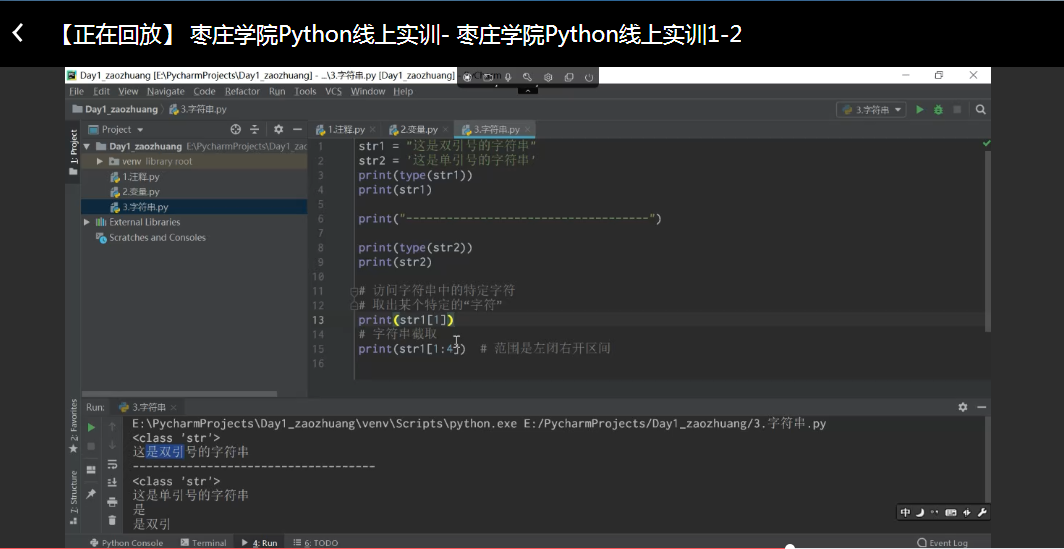This screenshot has height=549, width=1064.
Task: Open the Terminal tool window
Action: pyautogui.click(x=203, y=543)
